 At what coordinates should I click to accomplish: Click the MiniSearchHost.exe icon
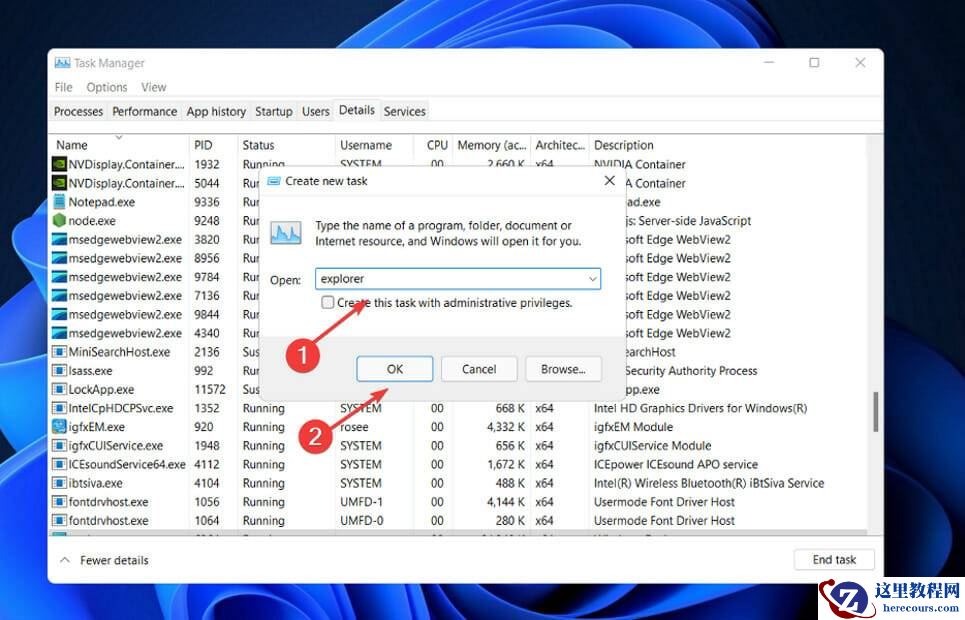pyautogui.click(x=60, y=351)
